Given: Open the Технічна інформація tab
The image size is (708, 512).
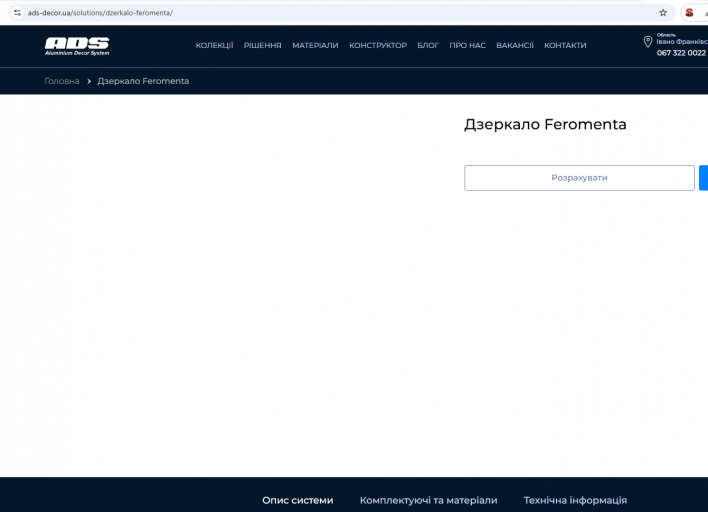Looking at the screenshot, I should [x=575, y=500].
